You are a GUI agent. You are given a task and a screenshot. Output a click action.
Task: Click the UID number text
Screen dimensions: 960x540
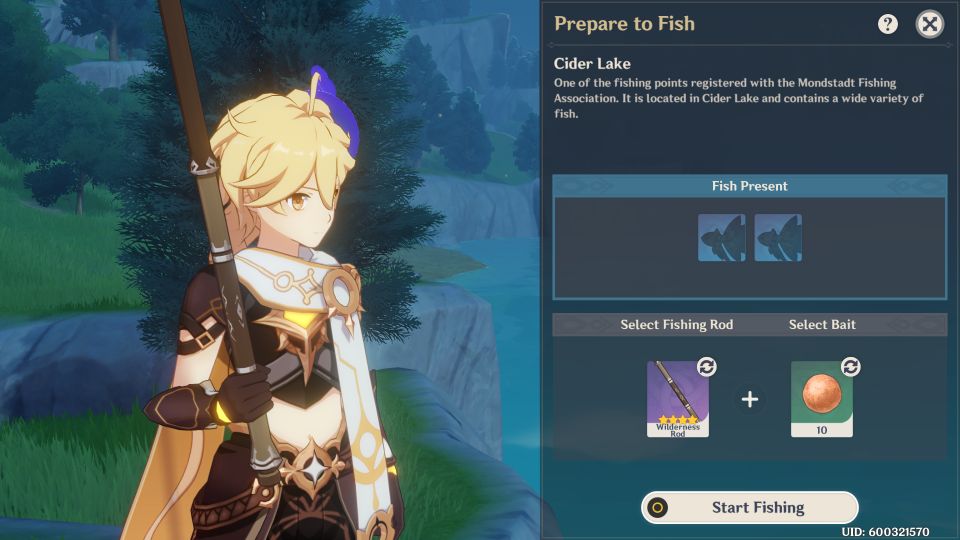(885, 532)
